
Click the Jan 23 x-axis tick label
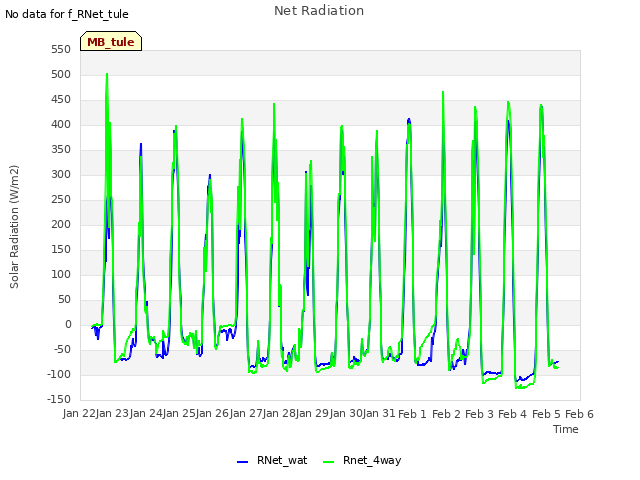pyautogui.click(x=112, y=413)
